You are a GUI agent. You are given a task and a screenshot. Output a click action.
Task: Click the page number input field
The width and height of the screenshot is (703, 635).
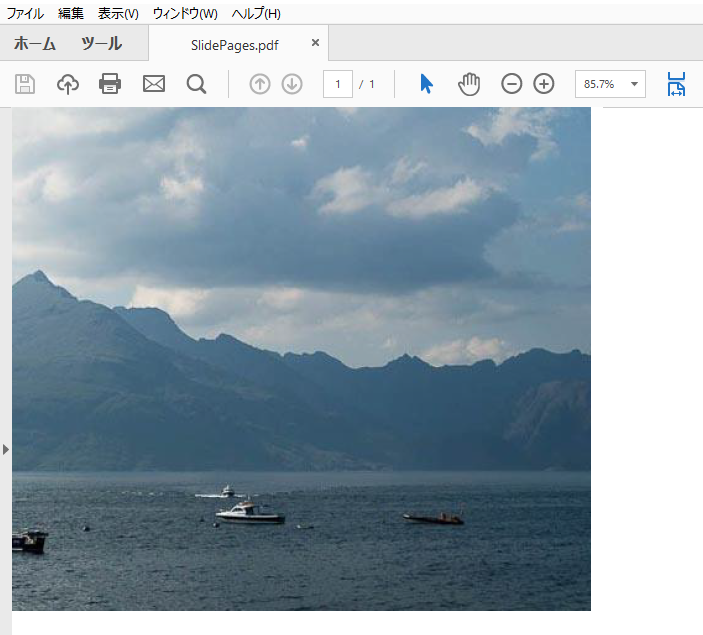pos(338,84)
